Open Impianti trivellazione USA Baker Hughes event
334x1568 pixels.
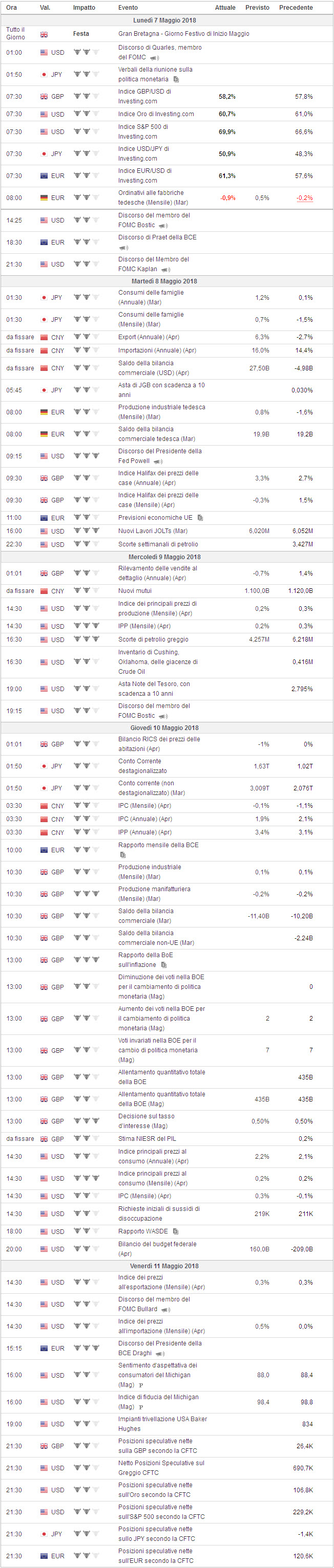tap(163, 1424)
